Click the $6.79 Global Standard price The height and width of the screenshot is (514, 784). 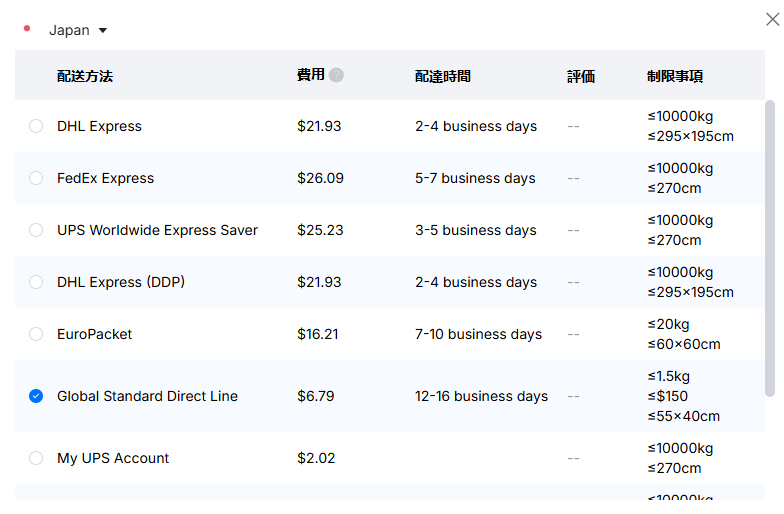coord(316,396)
